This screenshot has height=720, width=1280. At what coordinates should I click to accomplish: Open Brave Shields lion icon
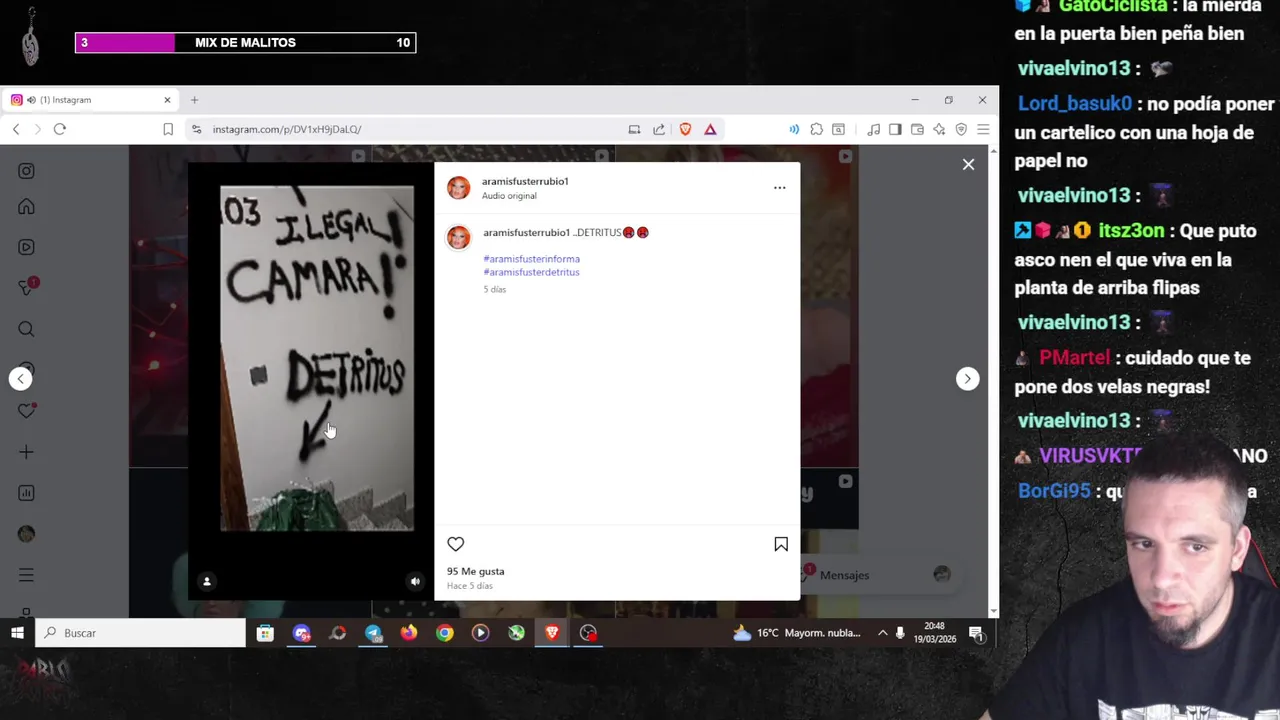pyautogui.click(x=685, y=129)
